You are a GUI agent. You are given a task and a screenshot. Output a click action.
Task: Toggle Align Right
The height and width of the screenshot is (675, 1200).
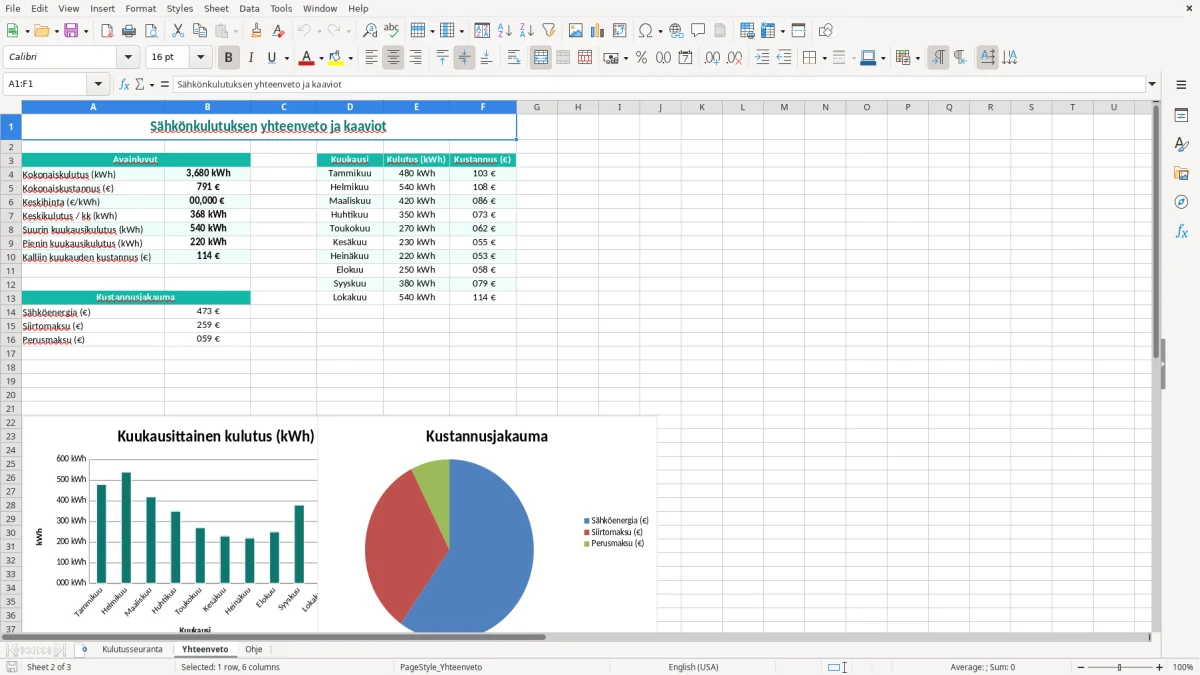tap(415, 58)
